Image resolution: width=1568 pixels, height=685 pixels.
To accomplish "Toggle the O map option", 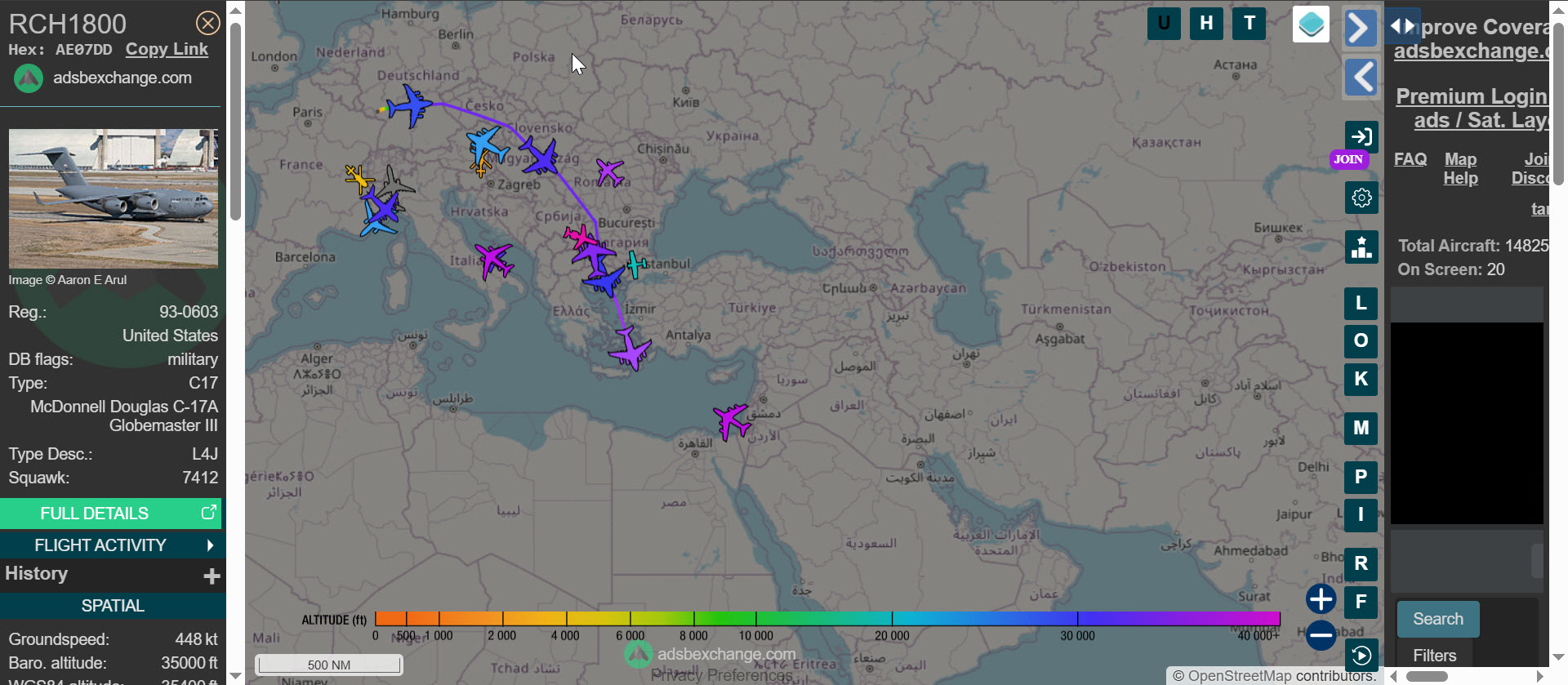I will coord(1361,341).
